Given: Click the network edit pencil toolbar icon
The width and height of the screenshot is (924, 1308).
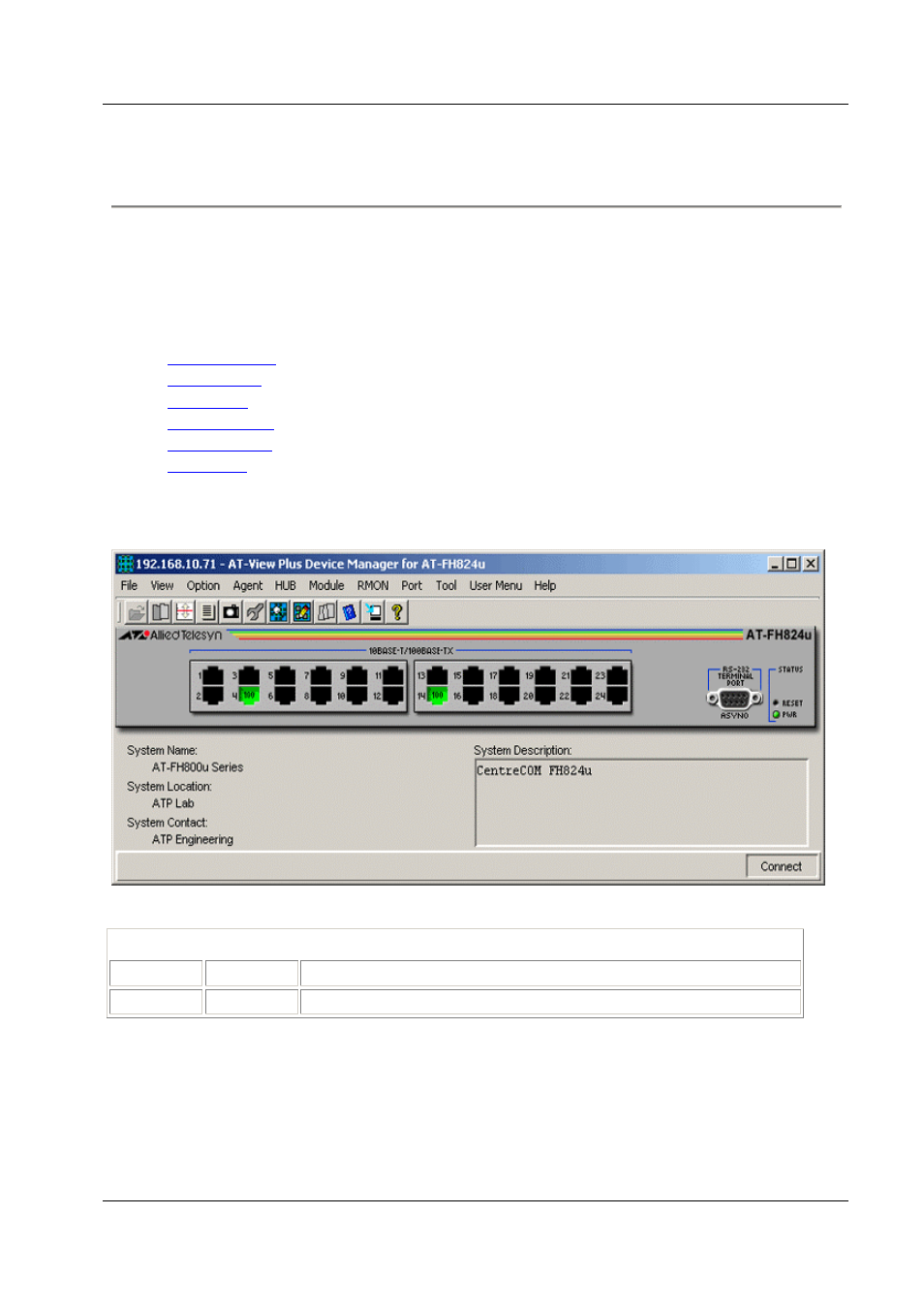Looking at the screenshot, I should tap(302, 612).
